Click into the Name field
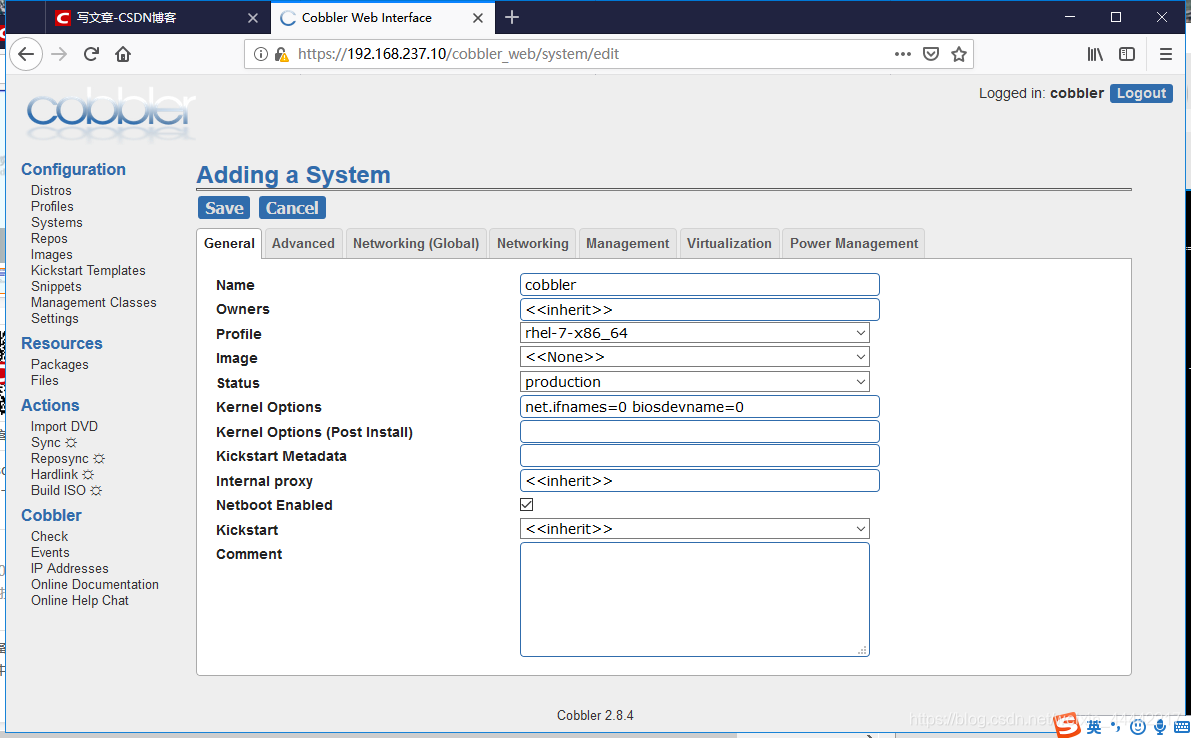Screen dimensions: 1191x738 700,285
